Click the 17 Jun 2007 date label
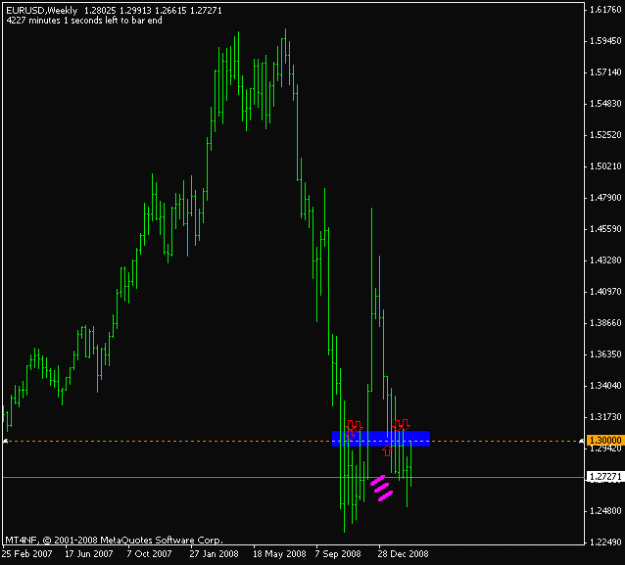The height and width of the screenshot is (565, 625). 89,554
